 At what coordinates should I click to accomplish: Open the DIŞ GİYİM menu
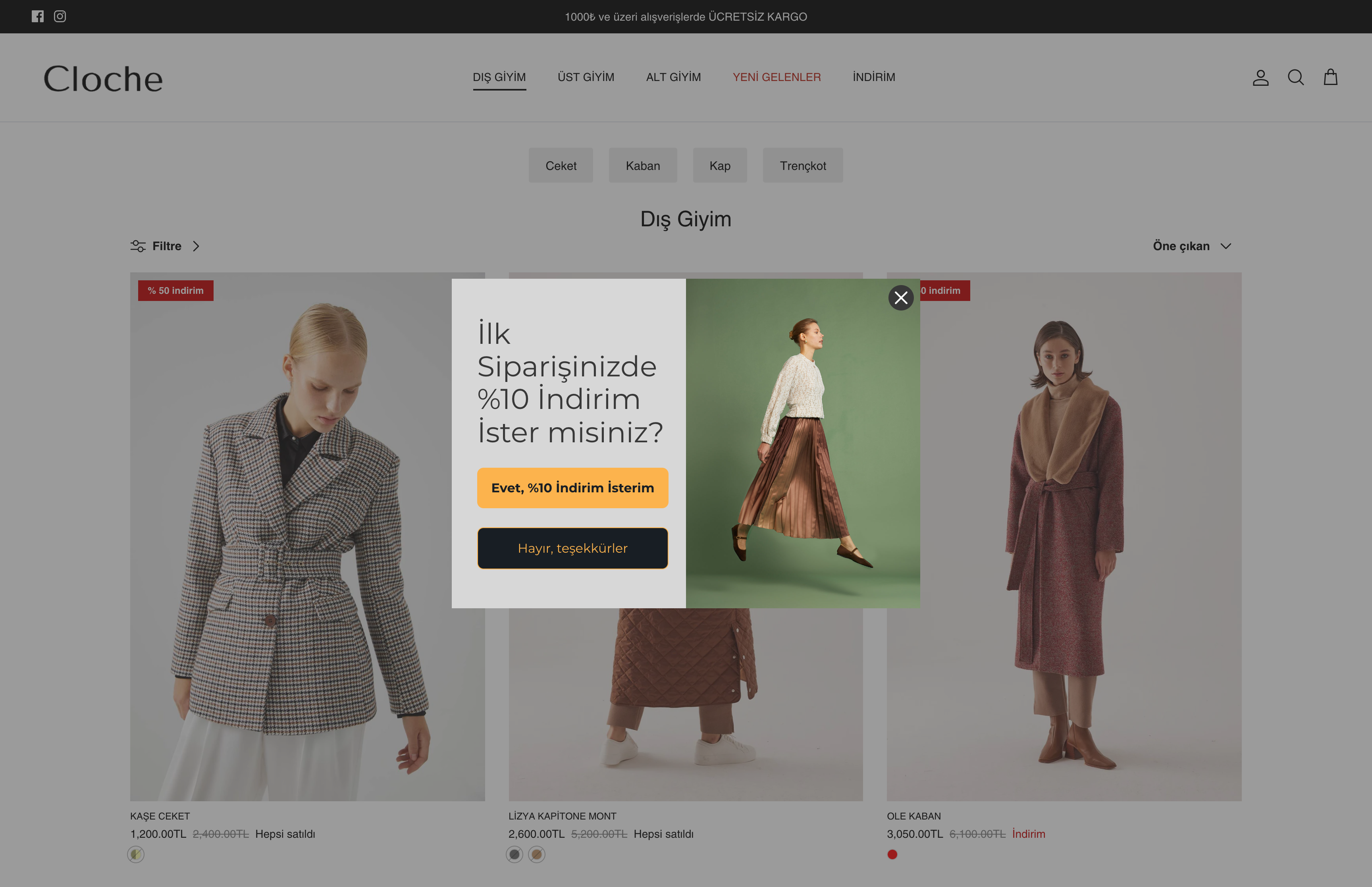pyautogui.click(x=499, y=77)
